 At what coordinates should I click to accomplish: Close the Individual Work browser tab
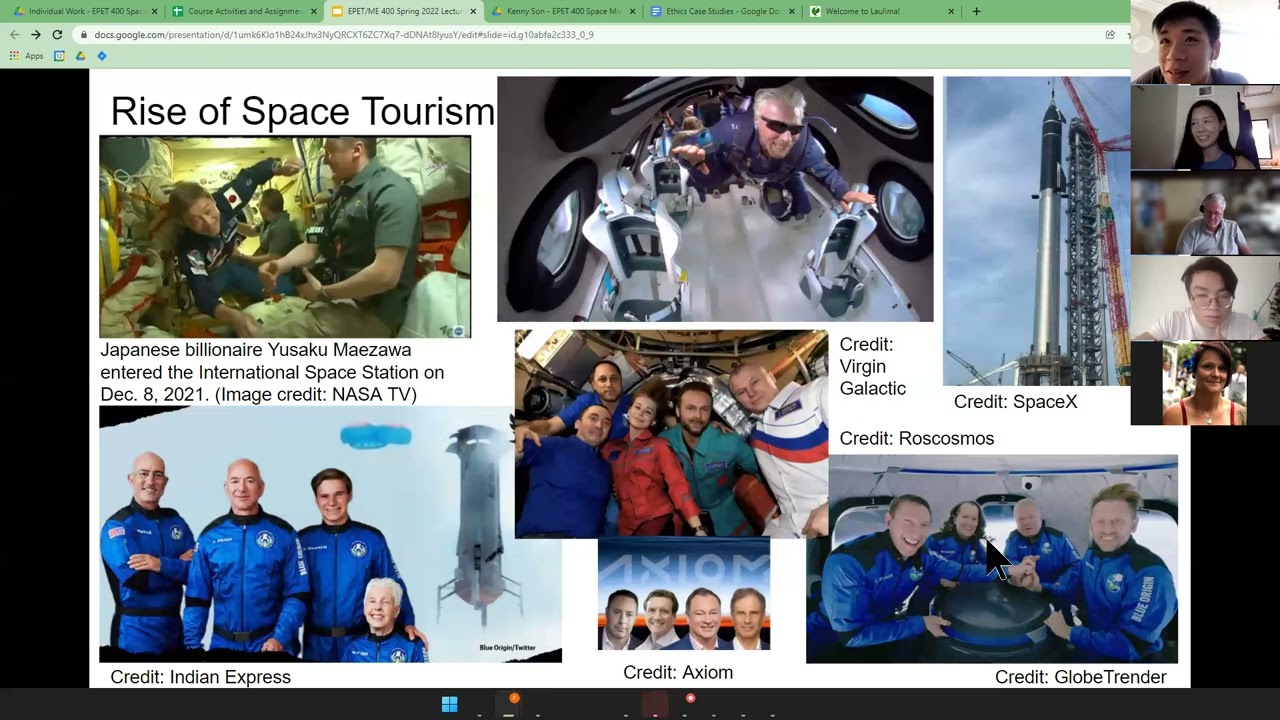(154, 11)
